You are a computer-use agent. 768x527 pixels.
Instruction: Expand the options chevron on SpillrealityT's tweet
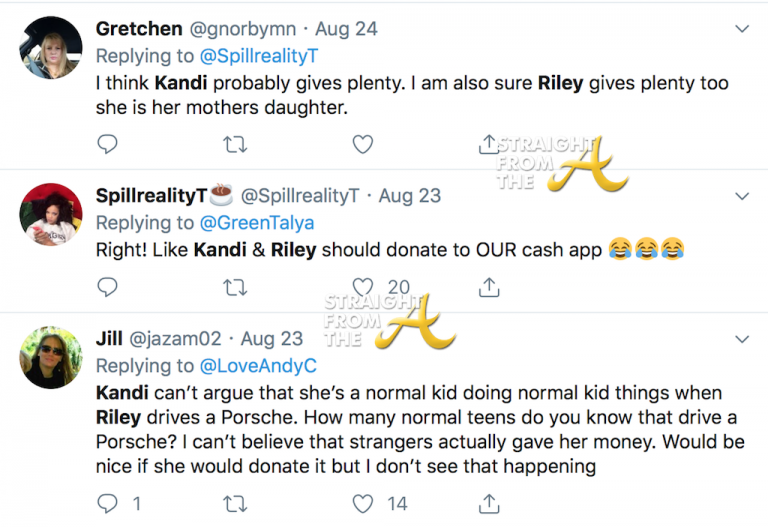tap(742, 194)
